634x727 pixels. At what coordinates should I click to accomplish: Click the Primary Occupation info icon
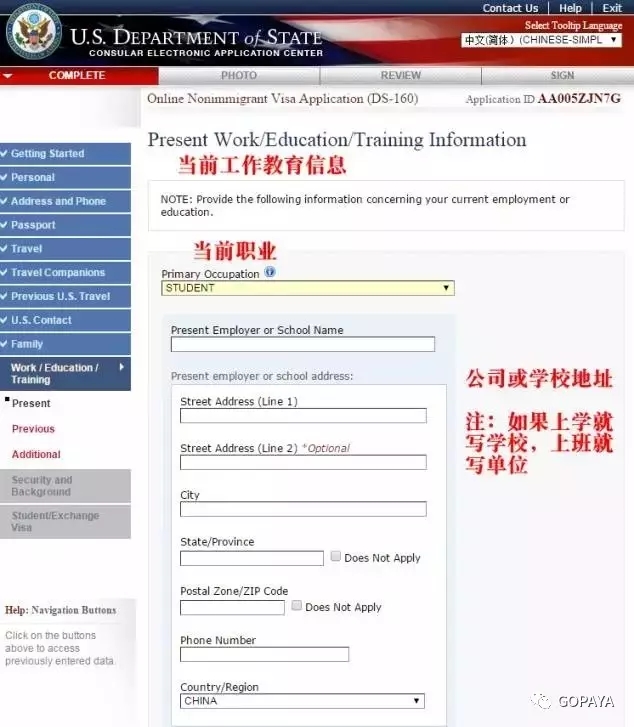point(270,272)
